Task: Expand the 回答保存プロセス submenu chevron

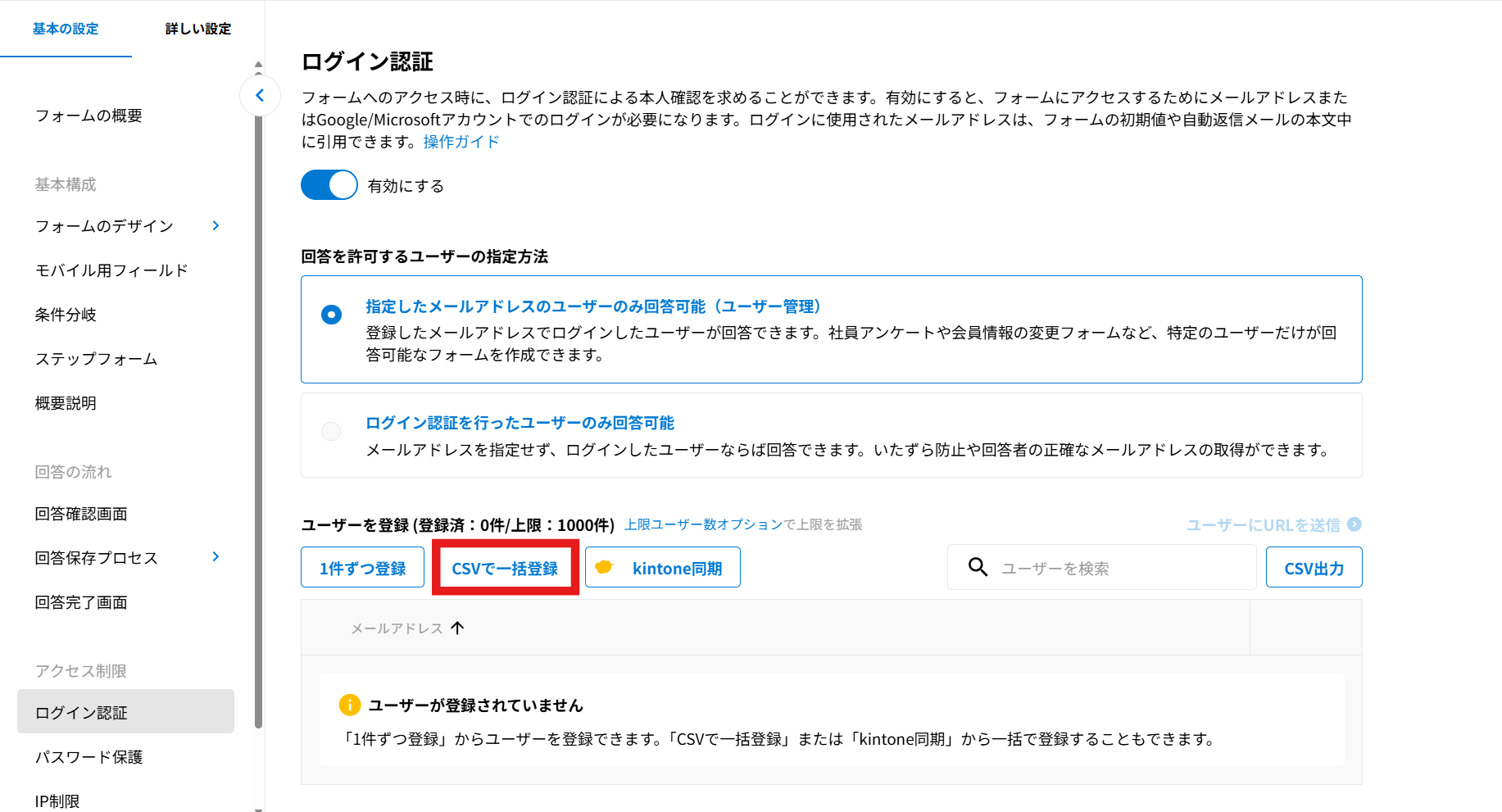Action: [216, 557]
